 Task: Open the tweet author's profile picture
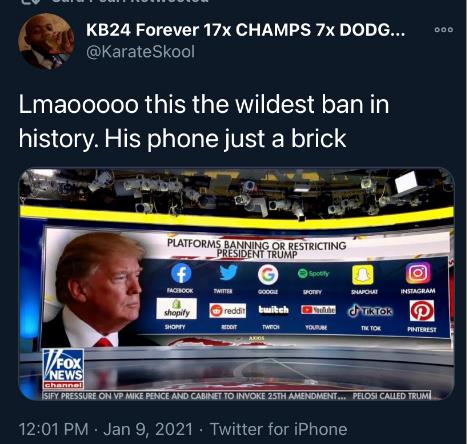coord(46,41)
